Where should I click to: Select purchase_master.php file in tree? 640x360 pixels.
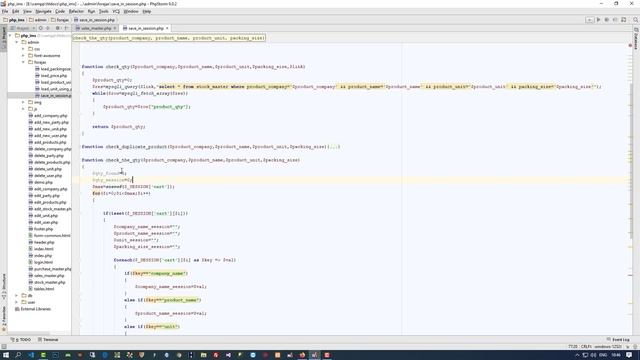pyautogui.click(x=49, y=269)
